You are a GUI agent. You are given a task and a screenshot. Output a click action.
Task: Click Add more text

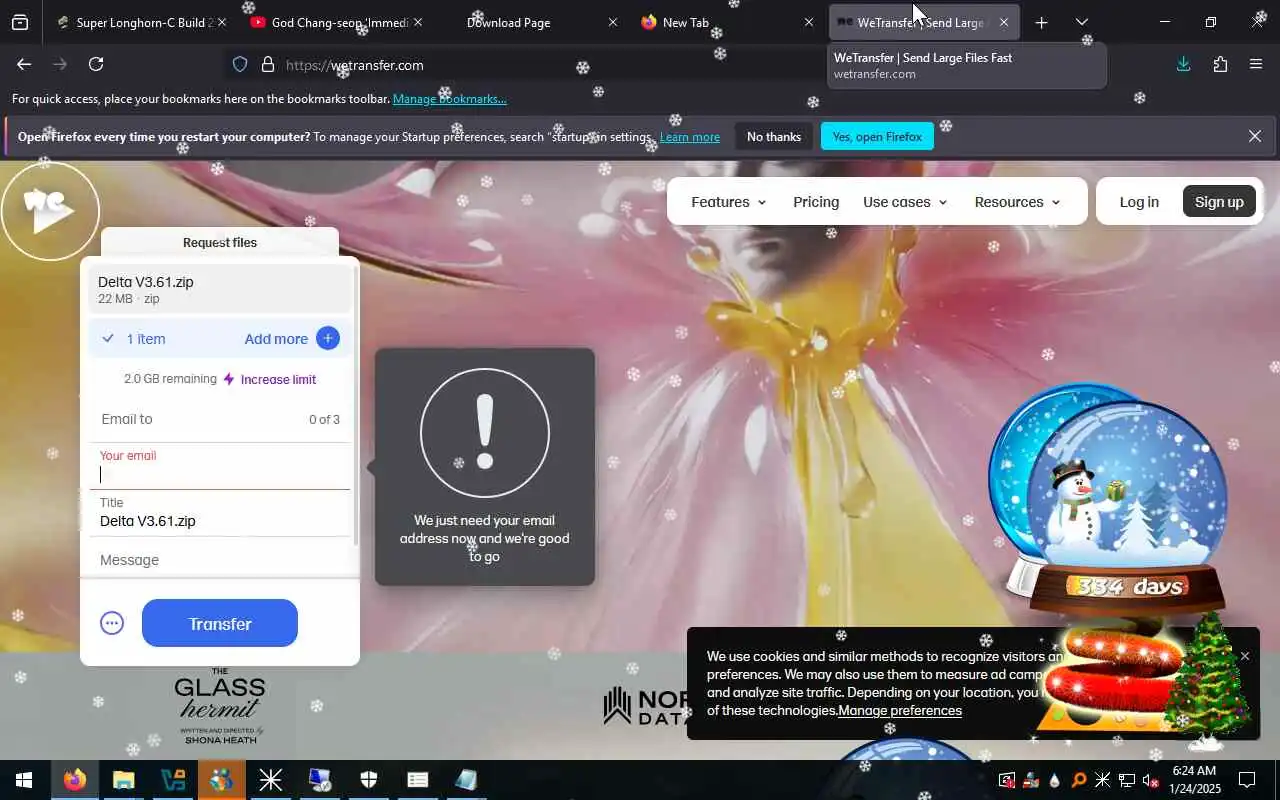[276, 339]
